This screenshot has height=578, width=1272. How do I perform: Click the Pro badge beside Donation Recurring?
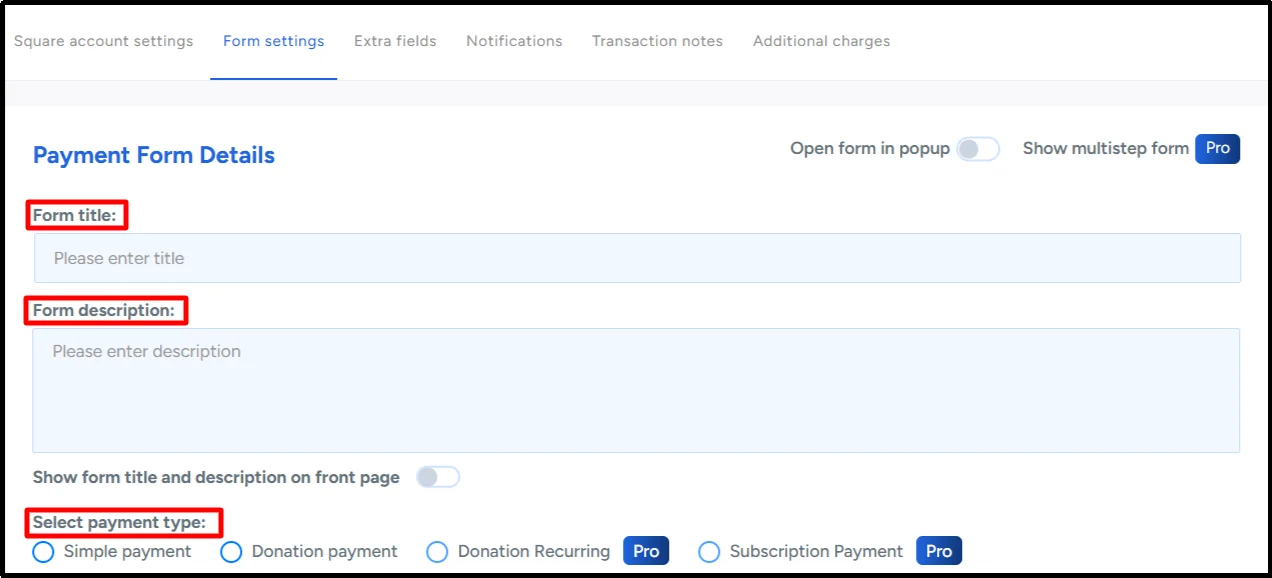647,551
